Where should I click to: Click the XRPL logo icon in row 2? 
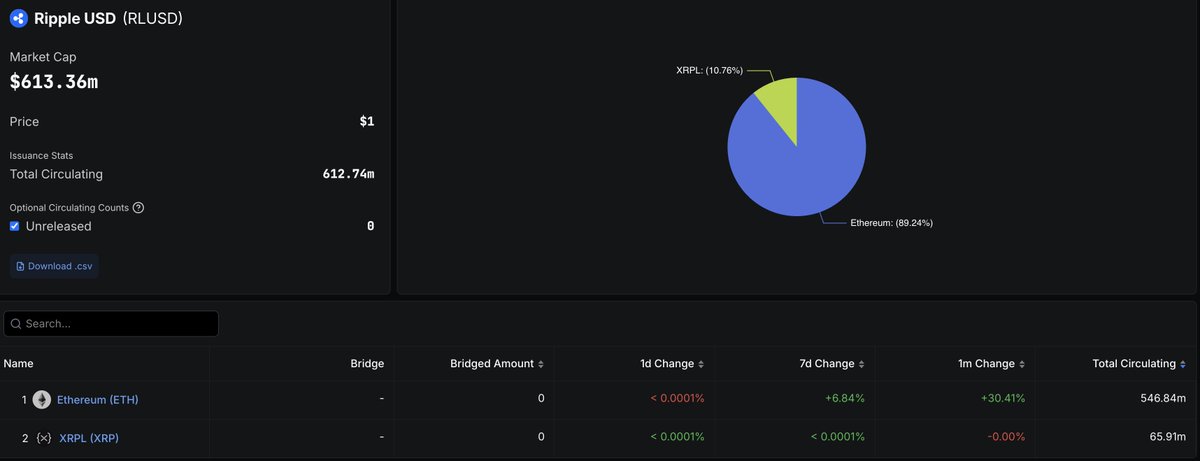coord(43,438)
